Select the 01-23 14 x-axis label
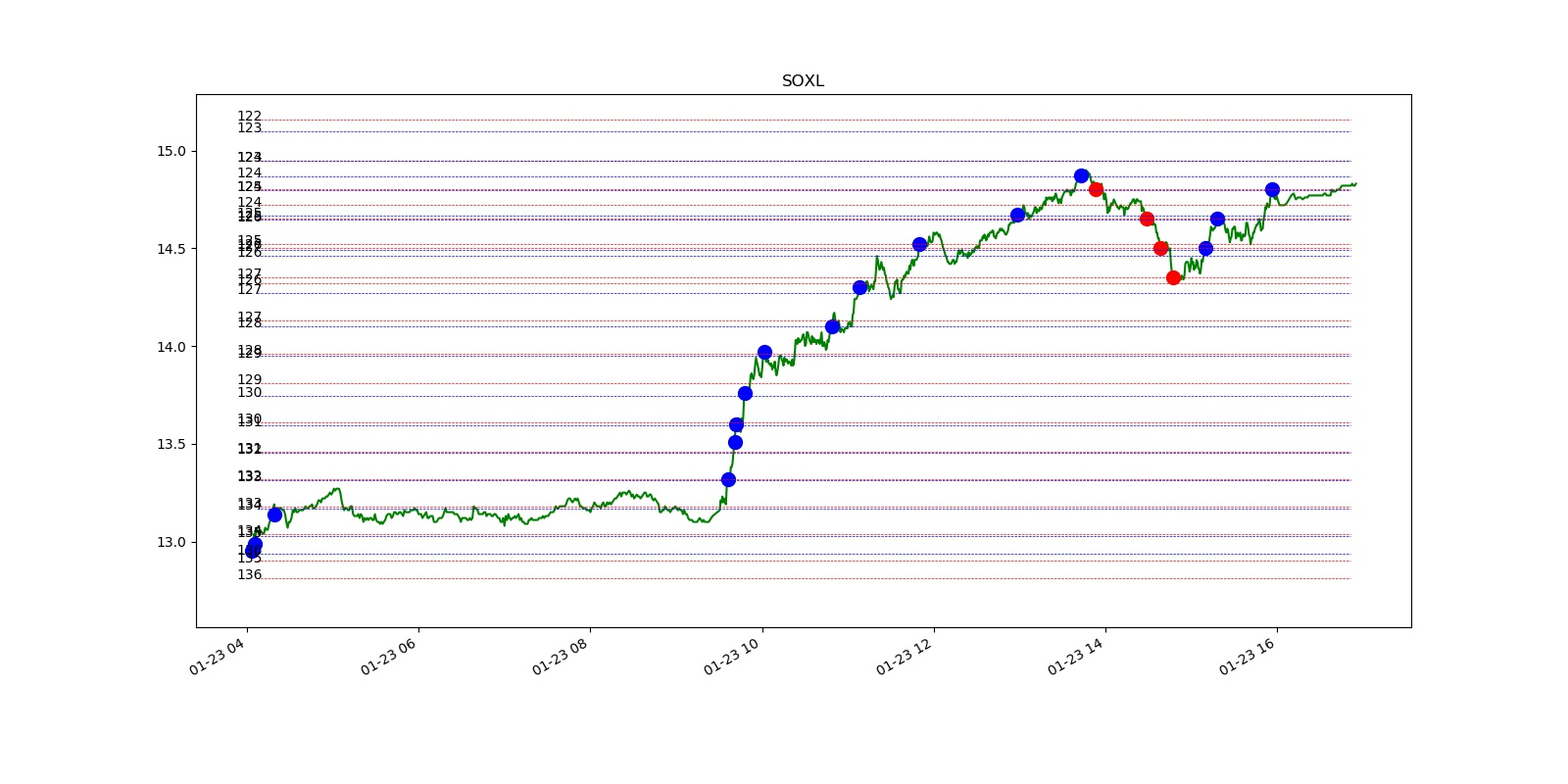The height and width of the screenshot is (784, 1568). click(1075, 657)
